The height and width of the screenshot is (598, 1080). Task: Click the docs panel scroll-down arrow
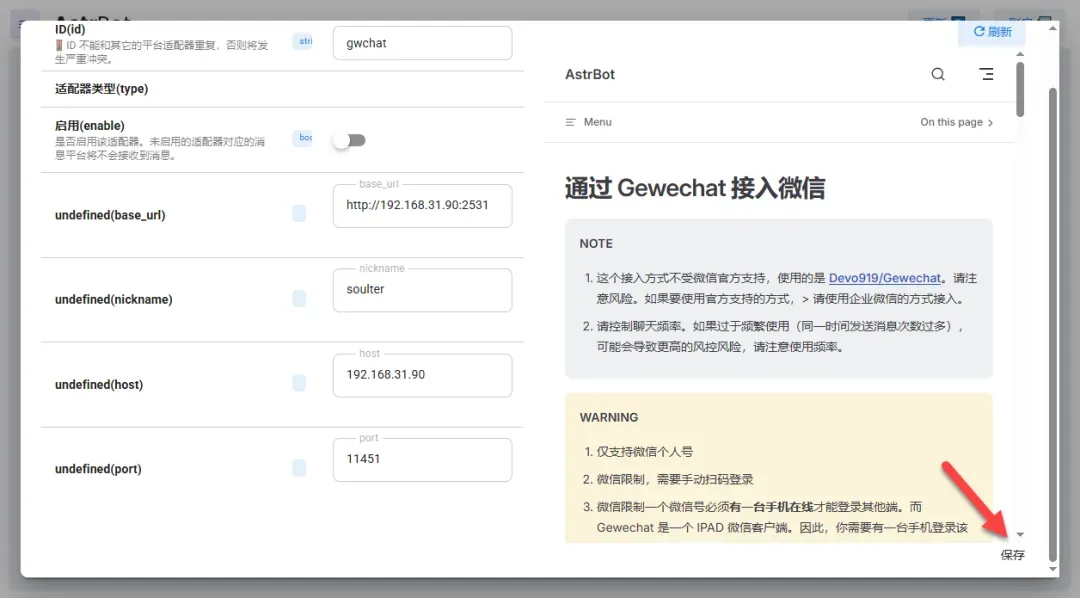point(1020,535)
